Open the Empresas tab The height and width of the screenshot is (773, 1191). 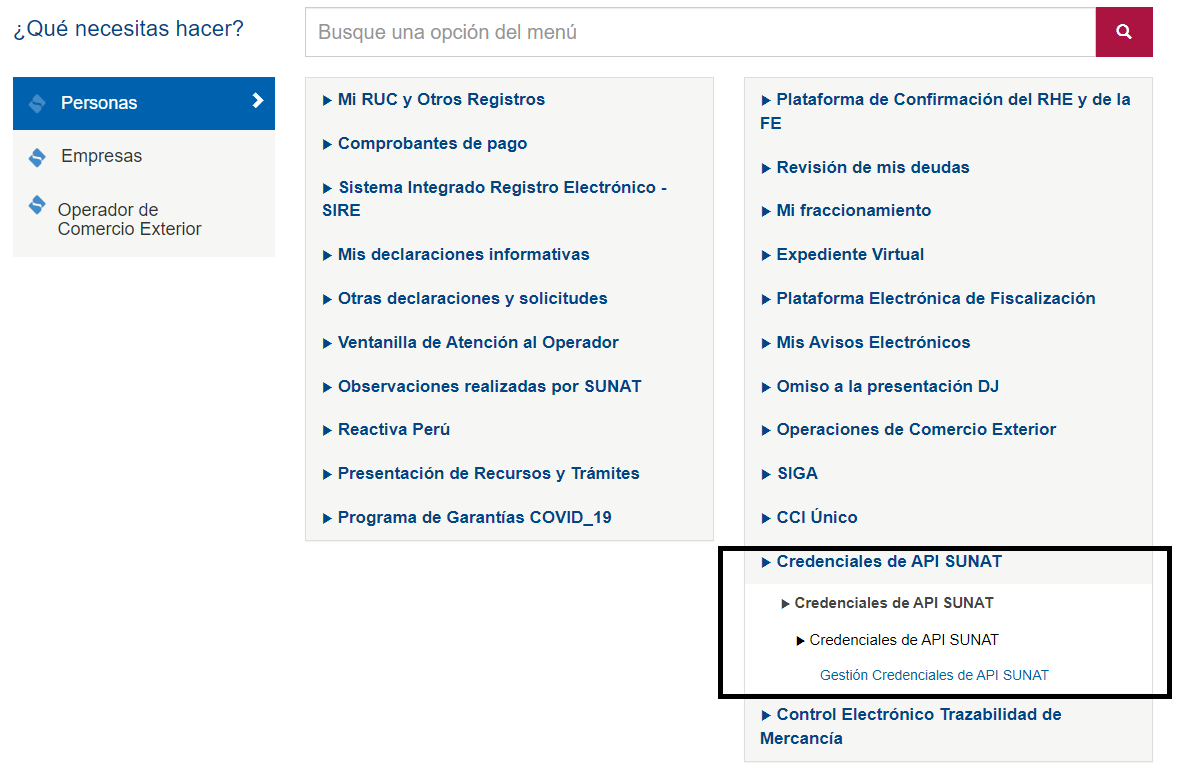click(144, 156)
